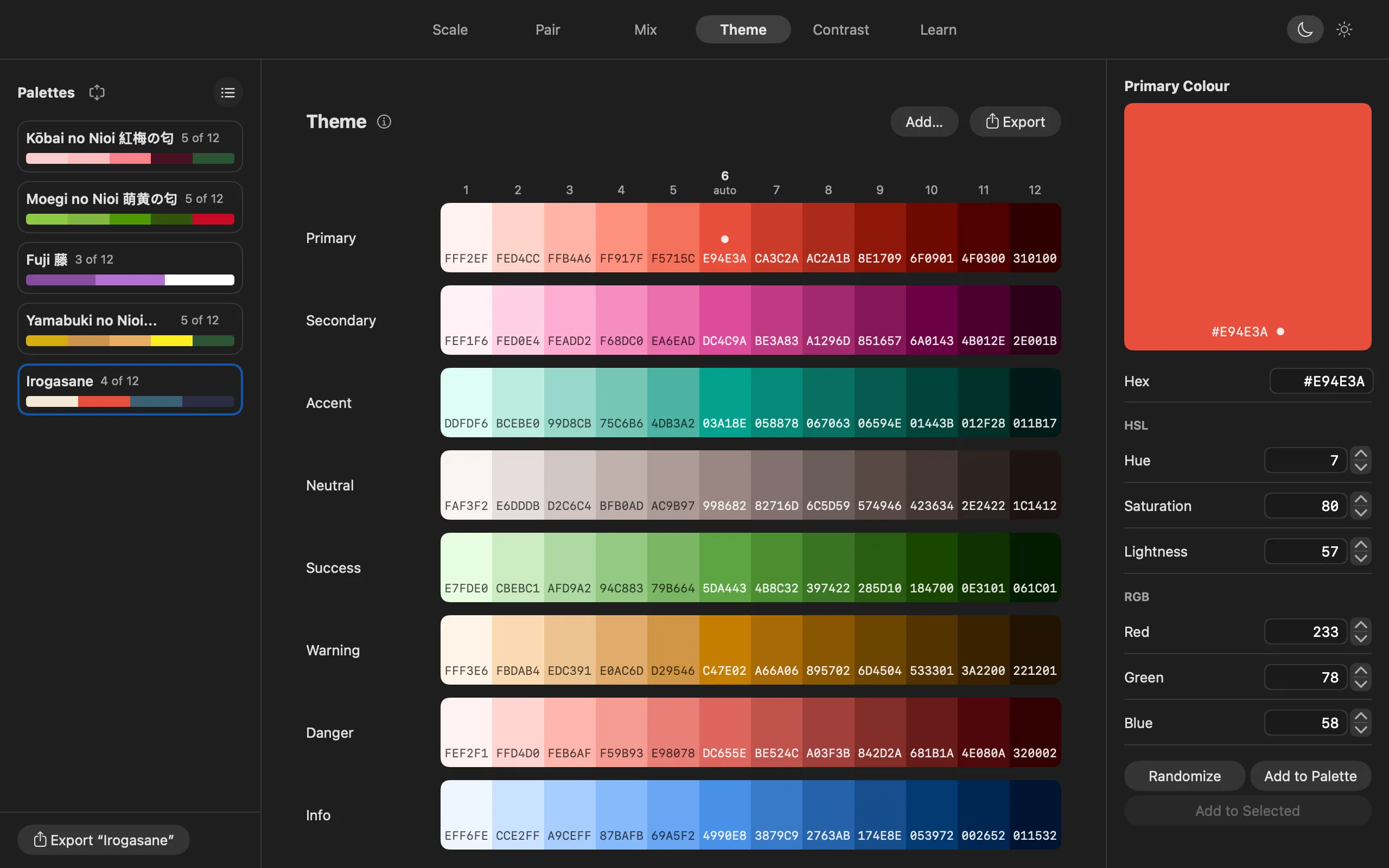Select the Fuji palette
Screen dimensions: 1389x868
[x=130, y=268]
